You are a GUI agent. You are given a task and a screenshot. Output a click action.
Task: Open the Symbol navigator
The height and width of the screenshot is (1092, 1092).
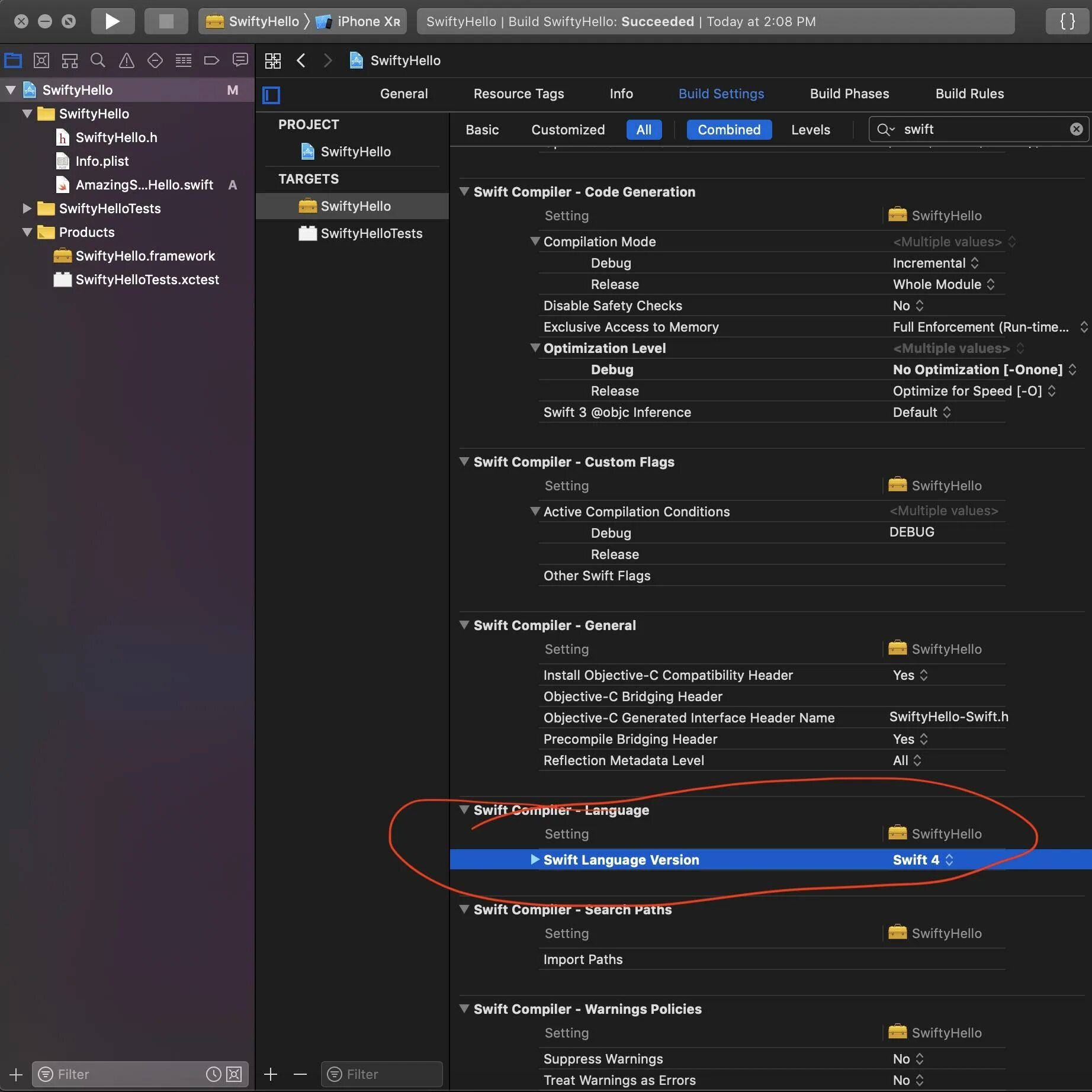(70, 60)
